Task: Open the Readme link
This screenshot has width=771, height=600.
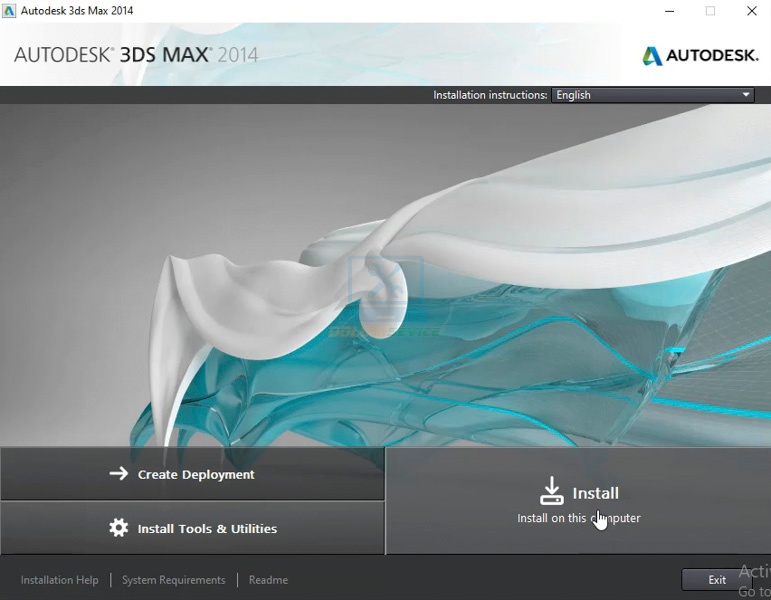Action: point(268,580)
